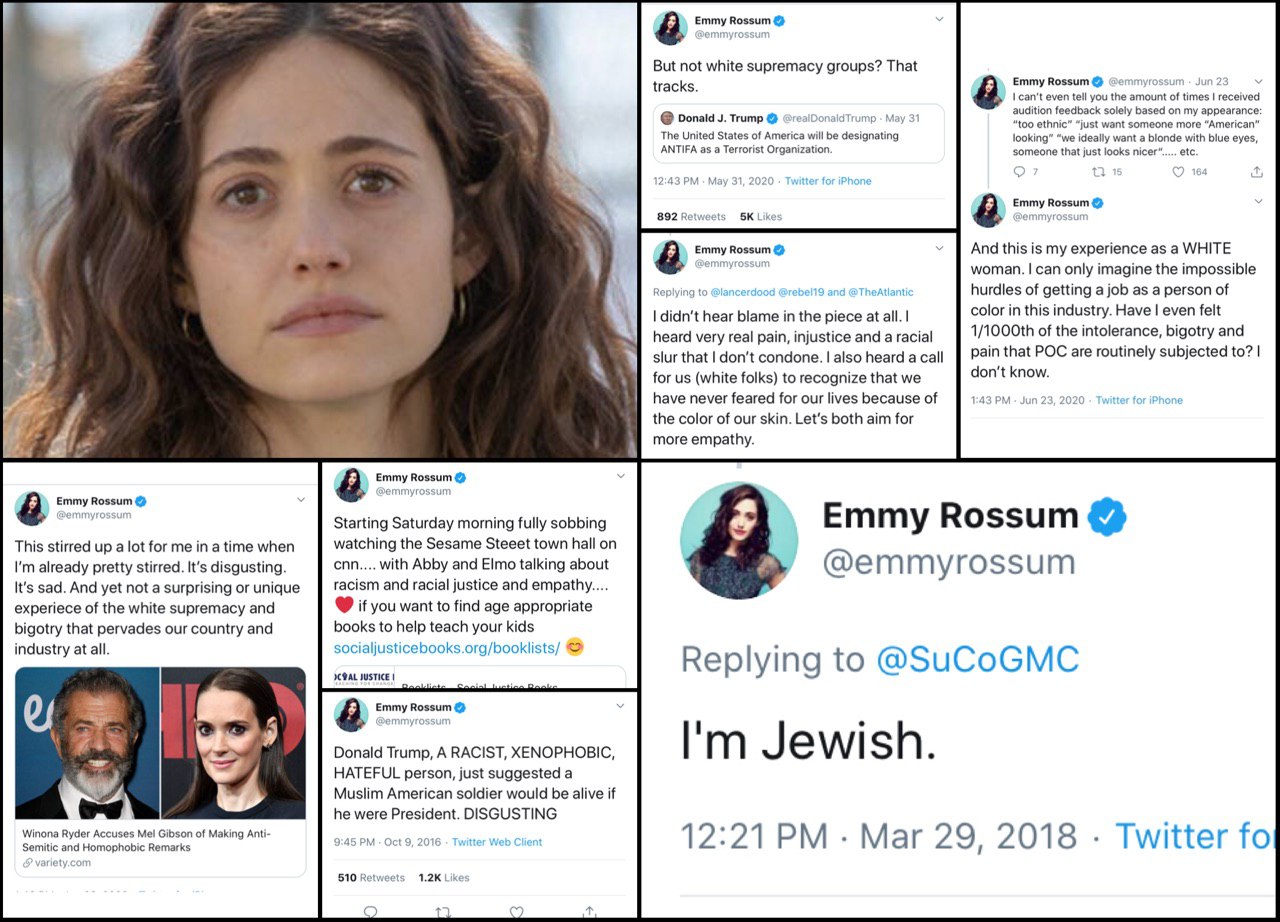Click the reply icon below 510 Retweets

(370, 911)
